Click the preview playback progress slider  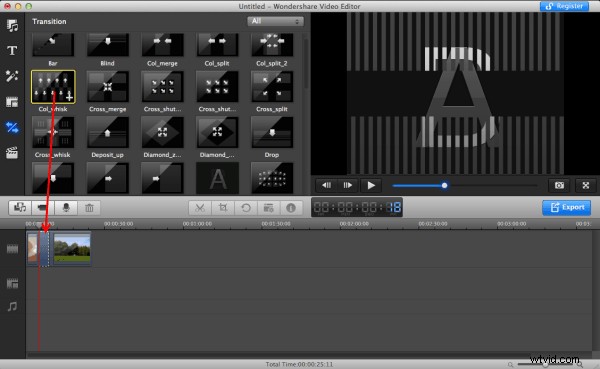click(x=465, y=186)
